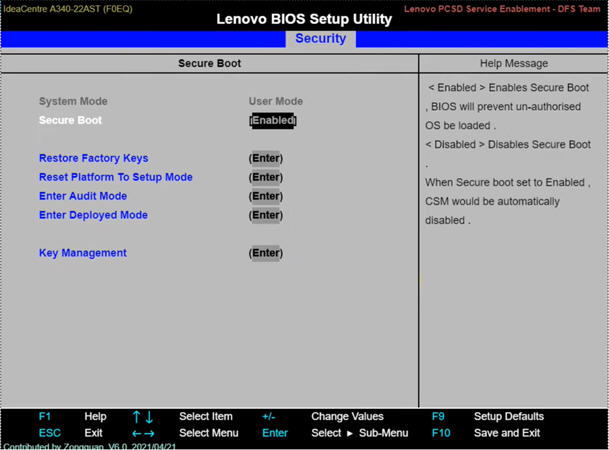Screen dimensions: 609x450
Task: Click the cyan Enter key hint in footer
Action: click(x=275, y=433)
